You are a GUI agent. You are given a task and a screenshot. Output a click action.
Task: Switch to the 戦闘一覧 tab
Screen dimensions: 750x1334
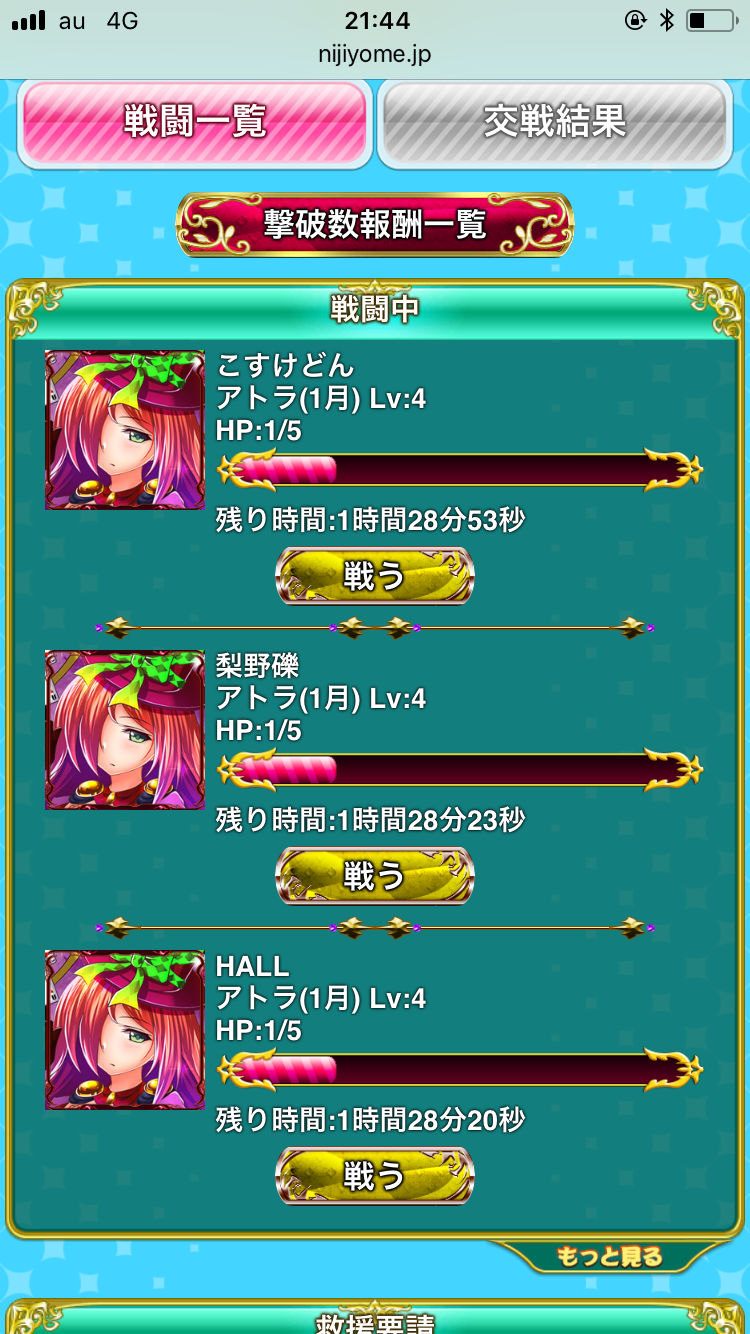click(195, 123)
